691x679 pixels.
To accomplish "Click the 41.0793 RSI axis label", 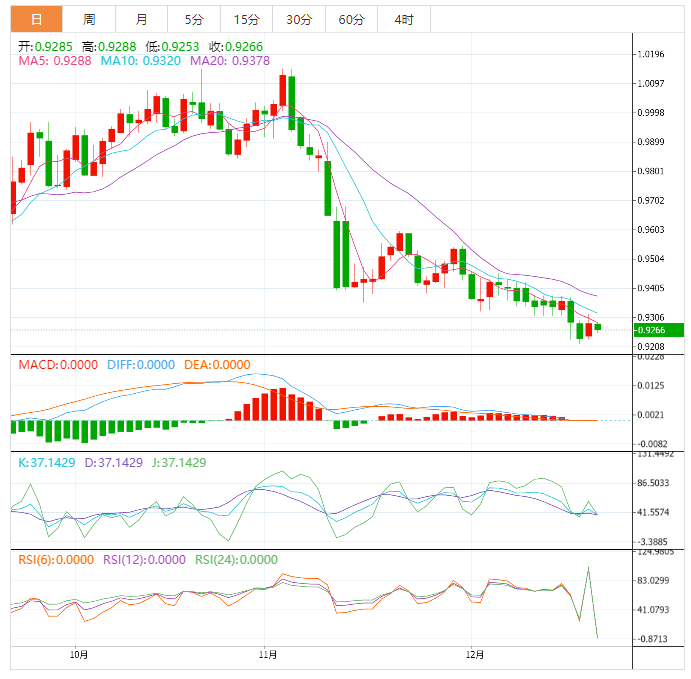I will (x=653, y=610).
